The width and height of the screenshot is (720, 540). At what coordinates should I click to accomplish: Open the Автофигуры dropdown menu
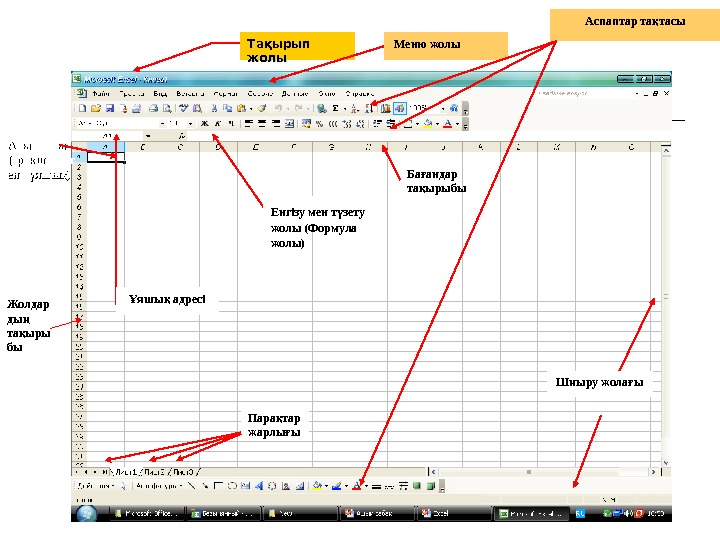[159, 486]
